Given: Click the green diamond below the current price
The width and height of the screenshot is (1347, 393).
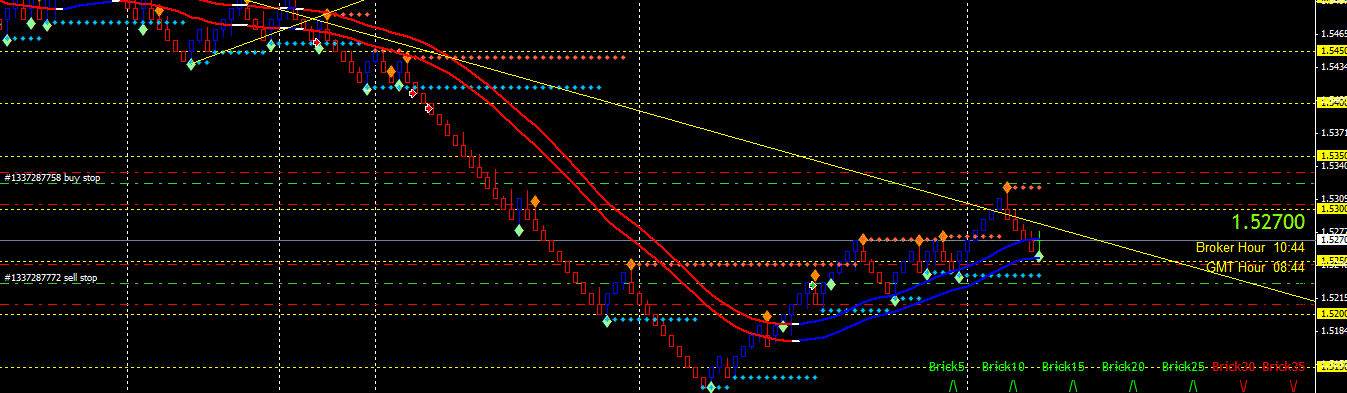Looking at the screenshot, I should tap(1039, 257).
